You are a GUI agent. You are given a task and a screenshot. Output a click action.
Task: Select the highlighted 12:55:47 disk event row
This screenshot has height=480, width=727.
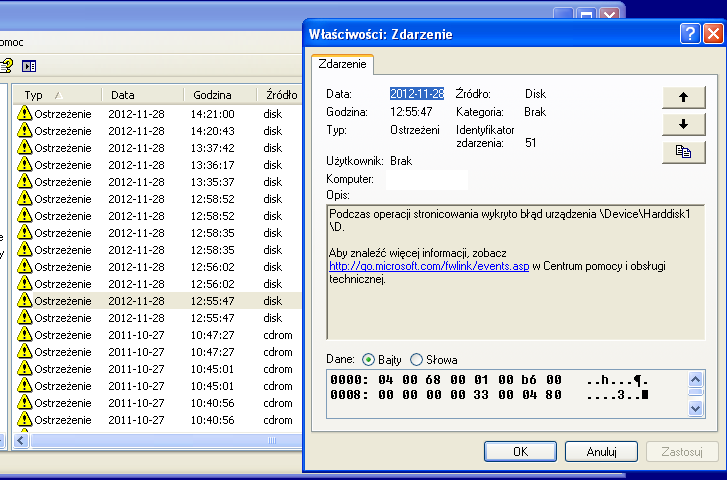[158, 301]
